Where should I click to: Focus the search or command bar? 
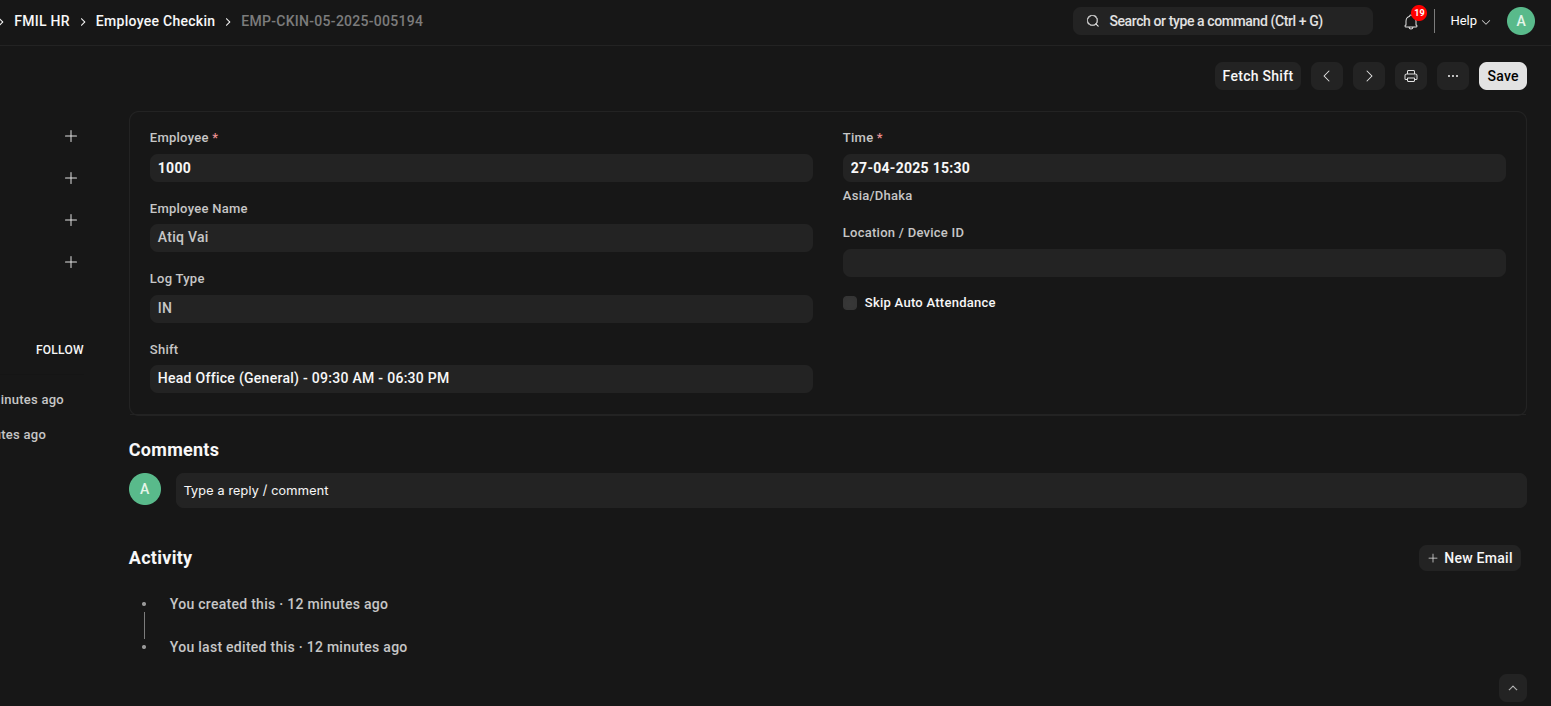click(x=1222, y=21)
